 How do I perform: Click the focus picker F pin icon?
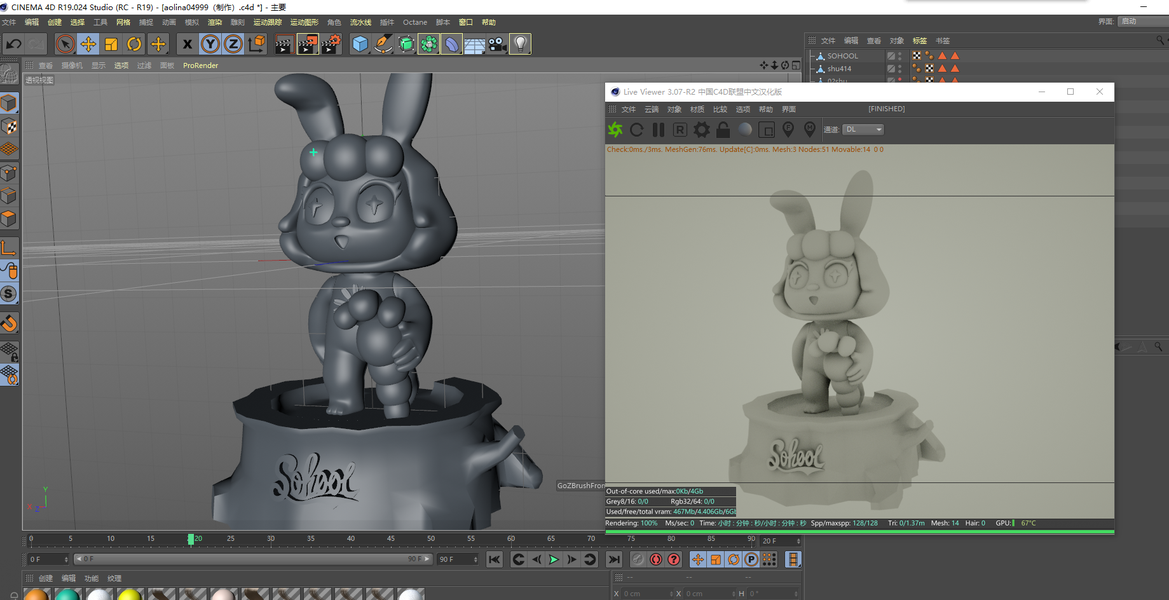(788, 130)
